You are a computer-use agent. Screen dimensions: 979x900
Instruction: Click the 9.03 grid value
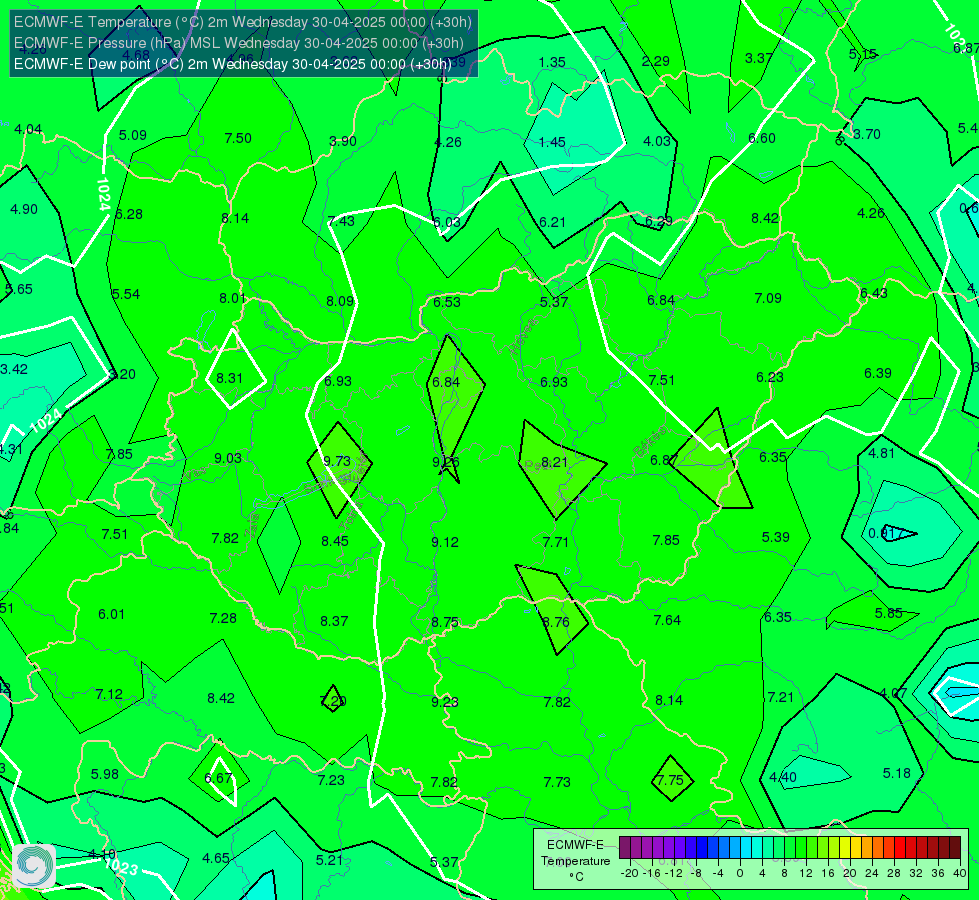(227, 458)
